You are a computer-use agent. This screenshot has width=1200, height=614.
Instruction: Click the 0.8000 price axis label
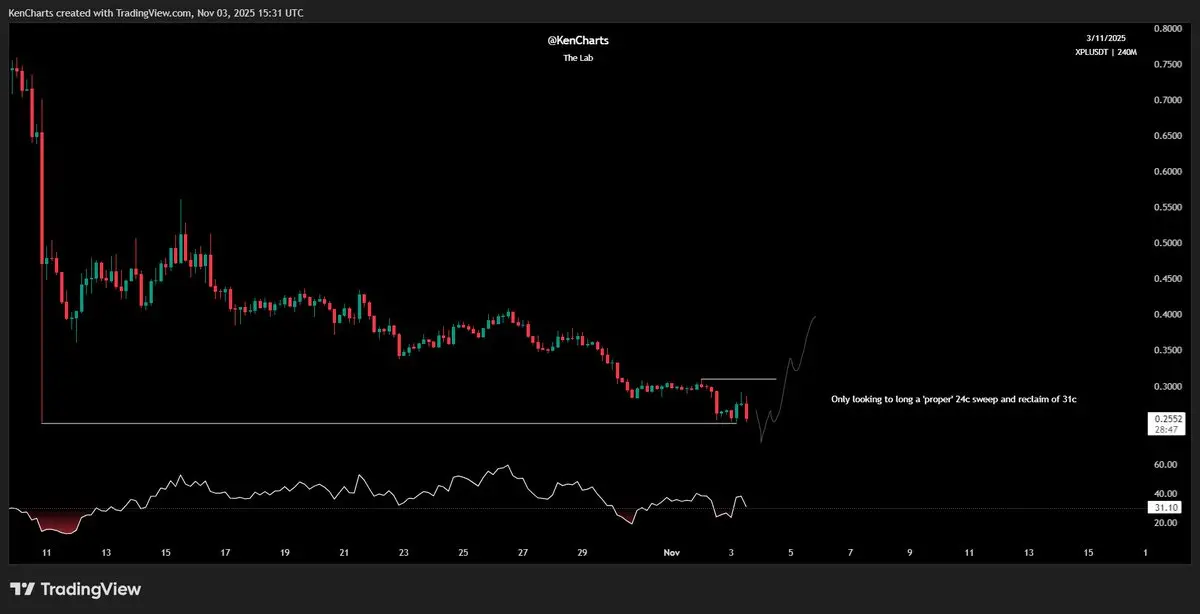coord(1168,28)
